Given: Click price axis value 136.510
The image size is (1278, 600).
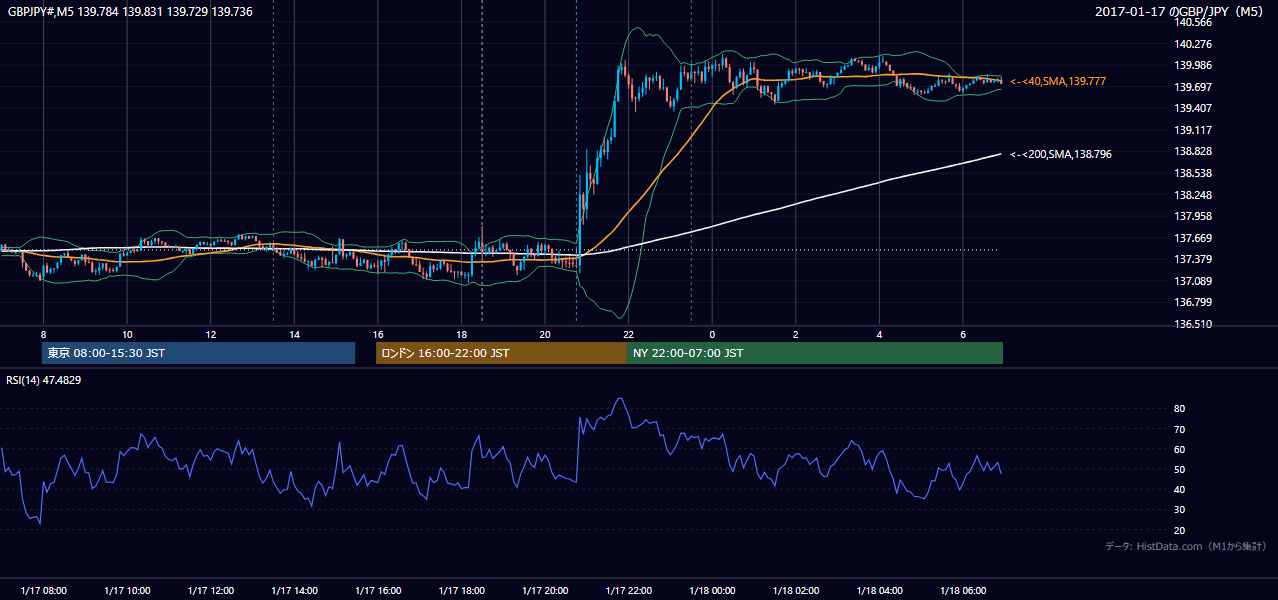Looking at the screenshot, I should pyautogui.click(x=1193, y=324).
